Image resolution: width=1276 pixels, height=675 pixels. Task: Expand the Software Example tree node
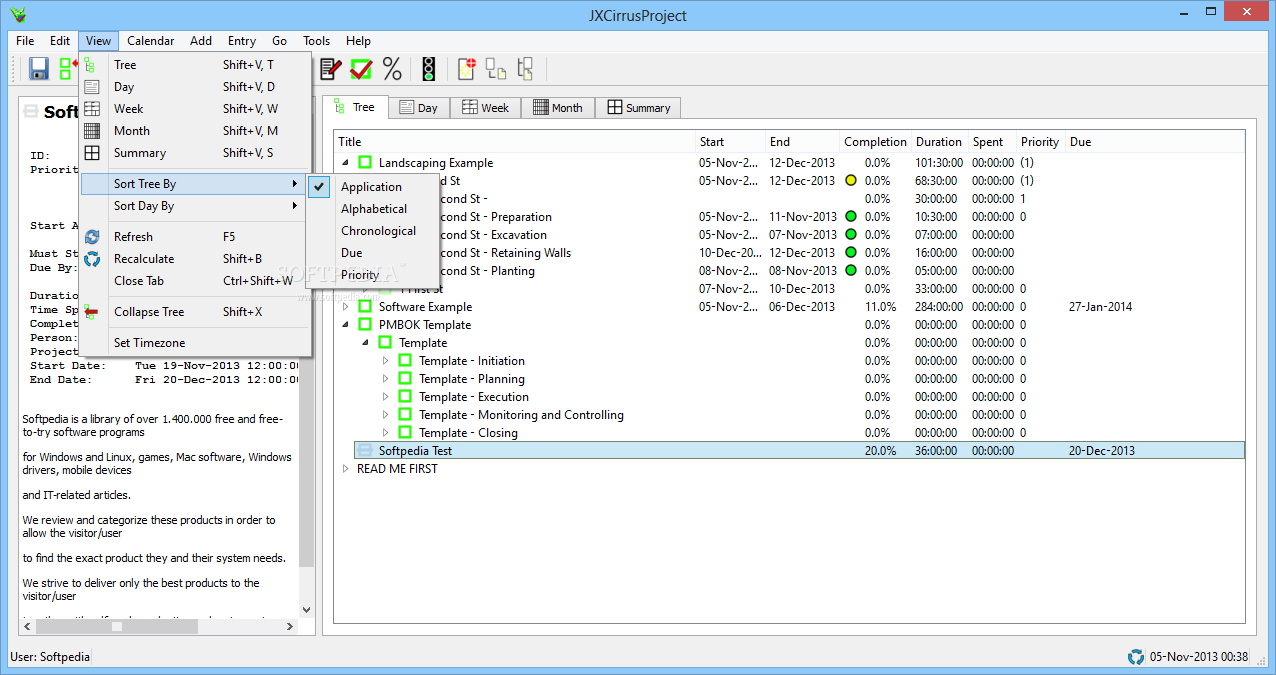coord(347,307)
